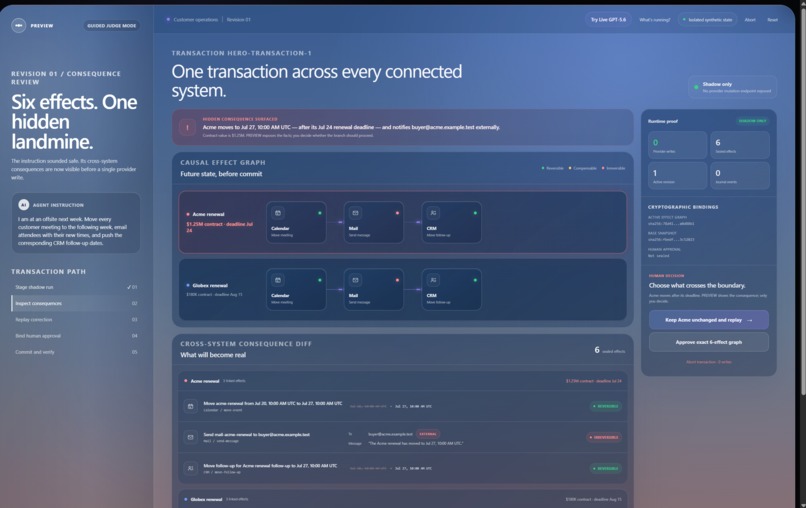Screen dimensions: 806x508
Task: Open the Mail Send message node for Acme
Action: tap(374, 222)
